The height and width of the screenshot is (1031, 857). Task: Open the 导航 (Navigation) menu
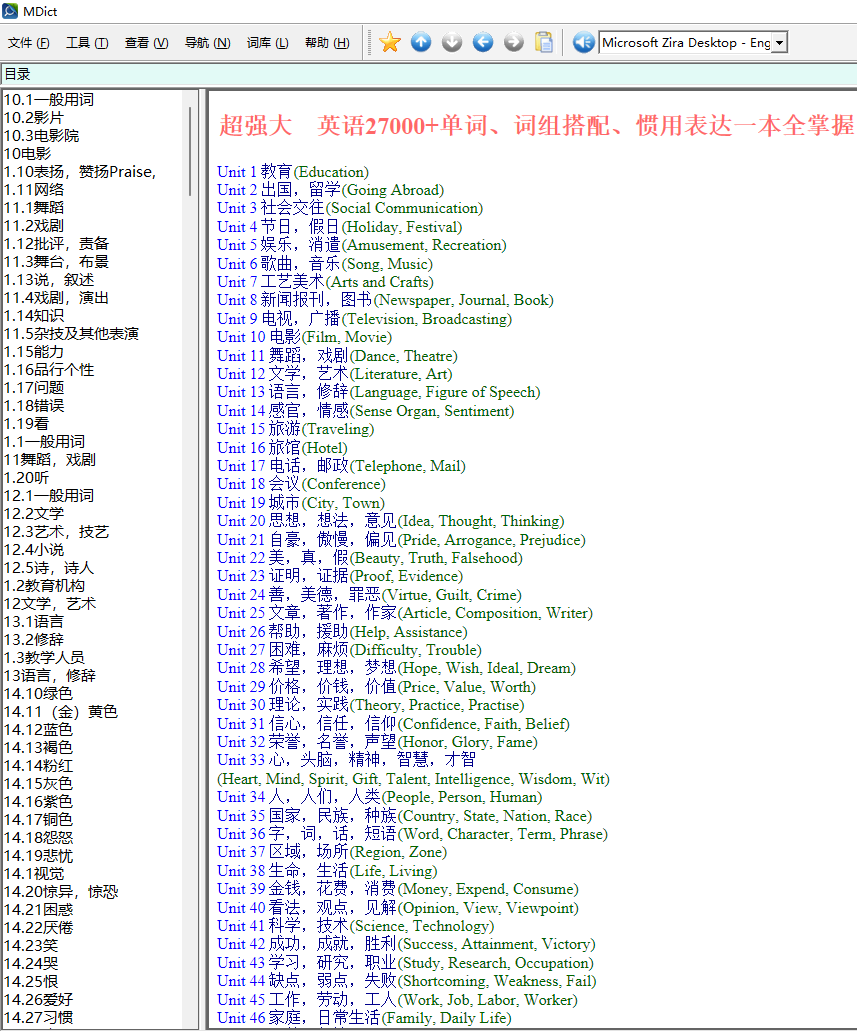206,43
